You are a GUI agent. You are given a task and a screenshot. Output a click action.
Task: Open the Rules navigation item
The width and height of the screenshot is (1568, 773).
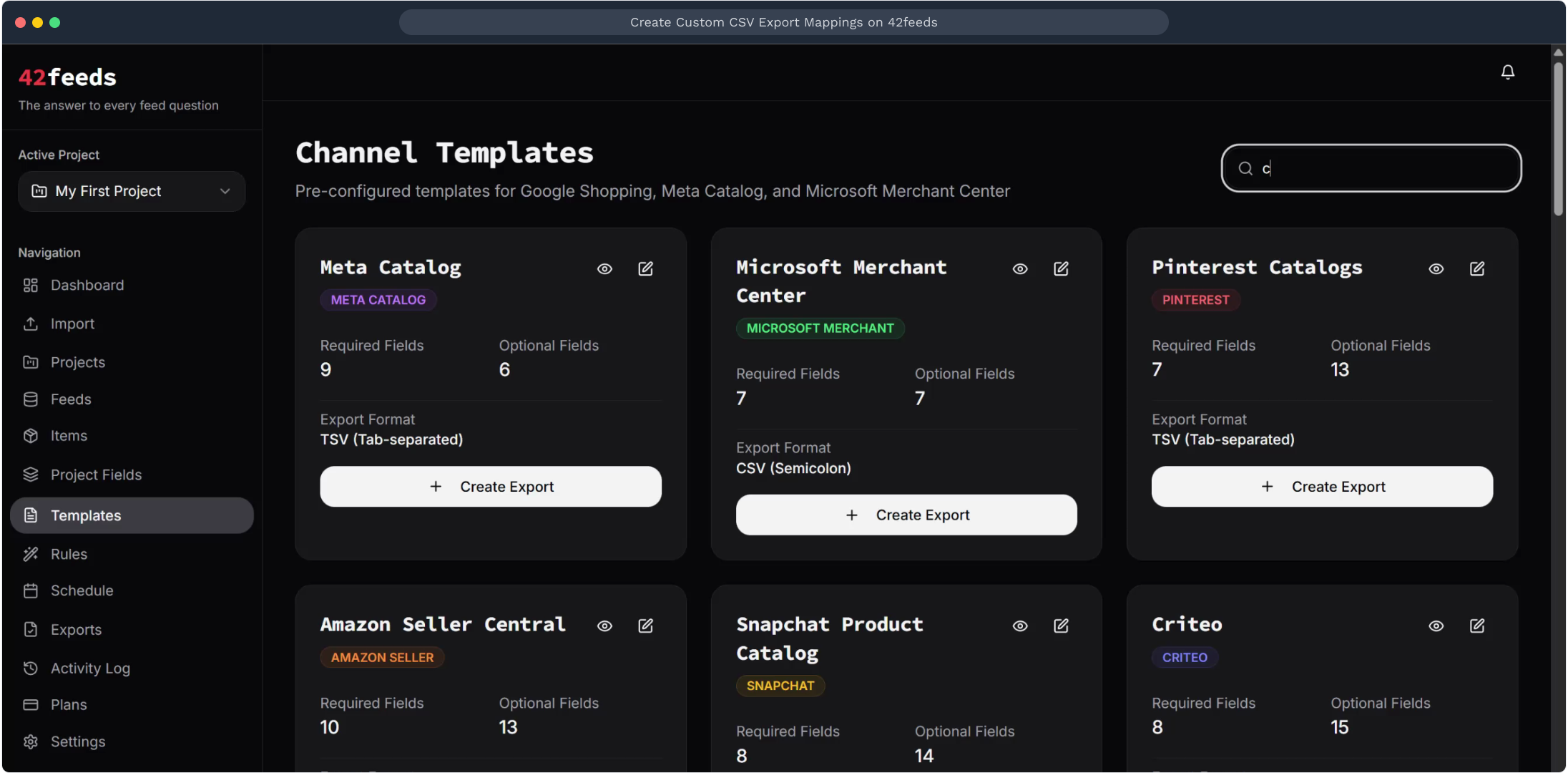[x=69, y=554]
